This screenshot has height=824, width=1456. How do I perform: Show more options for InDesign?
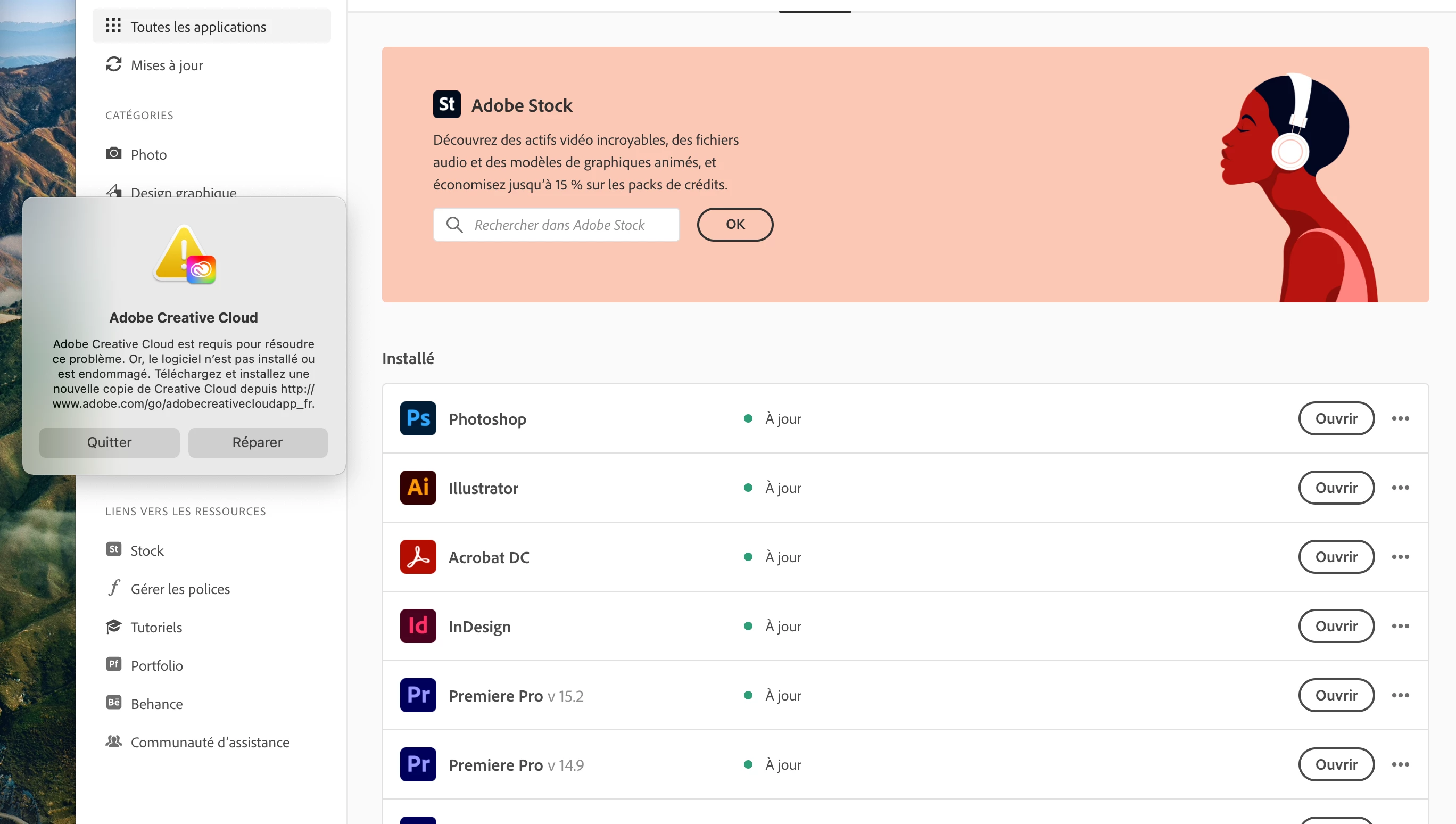coord(1400,626)
